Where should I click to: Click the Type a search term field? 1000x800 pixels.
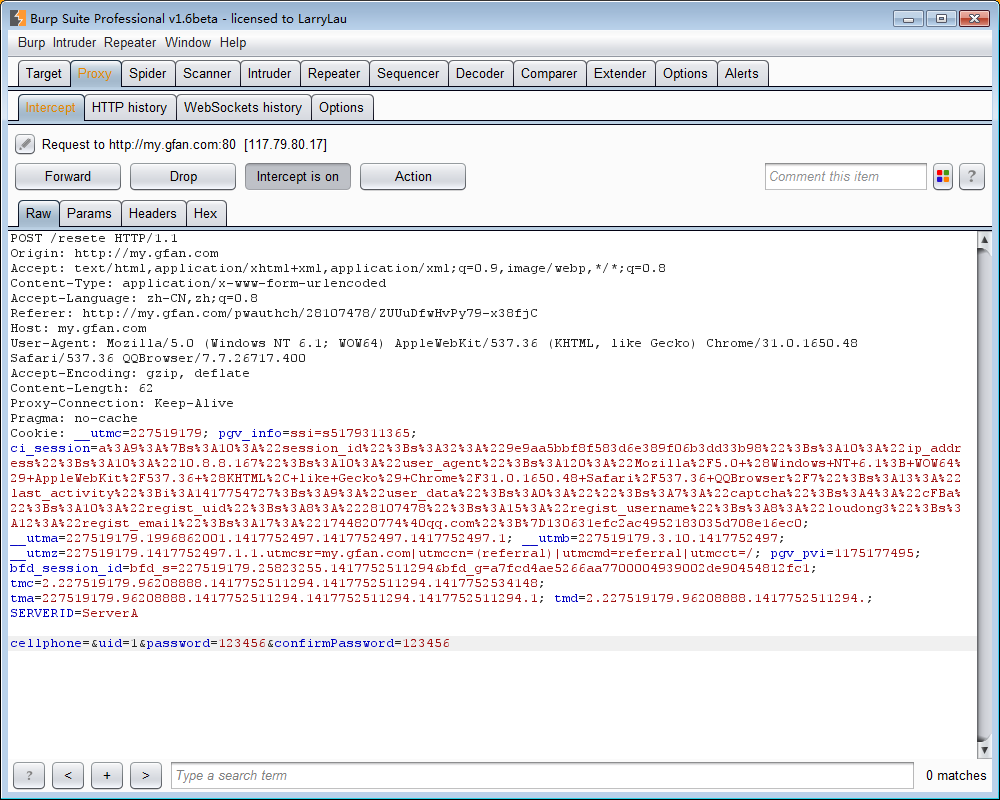[x=542, y=775]
